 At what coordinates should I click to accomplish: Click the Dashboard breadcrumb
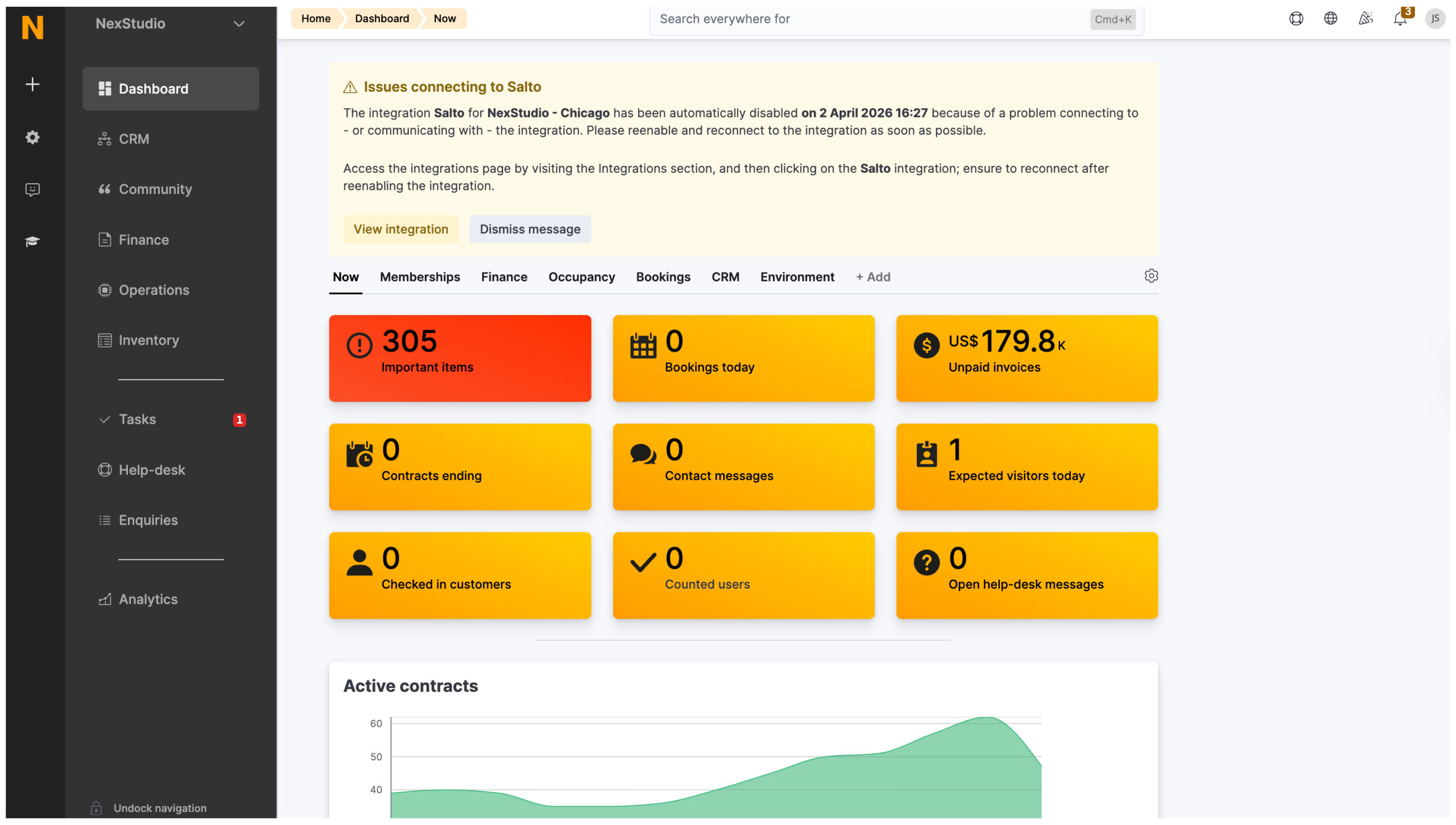382,18
